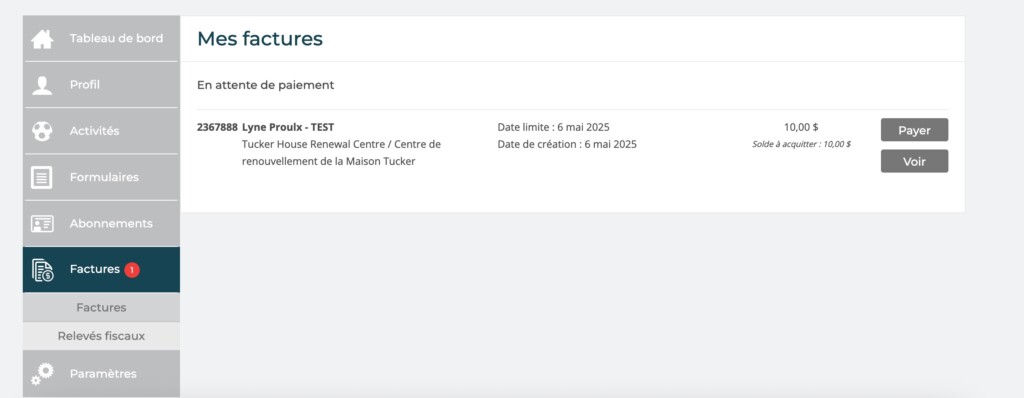Click the document Formulaires icon
Screen dimensions: 1024x398
tap(42, 178)
